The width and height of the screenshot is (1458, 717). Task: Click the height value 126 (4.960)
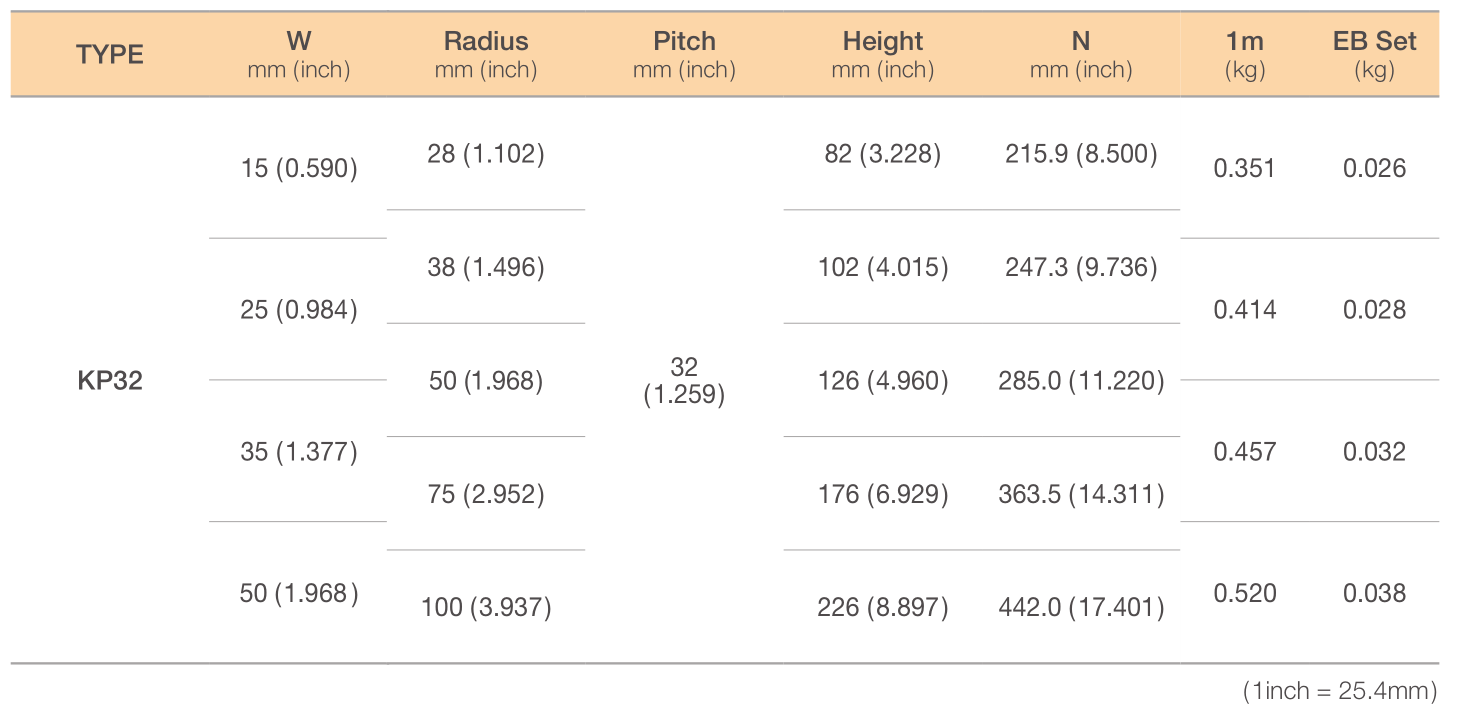point(883,381)
